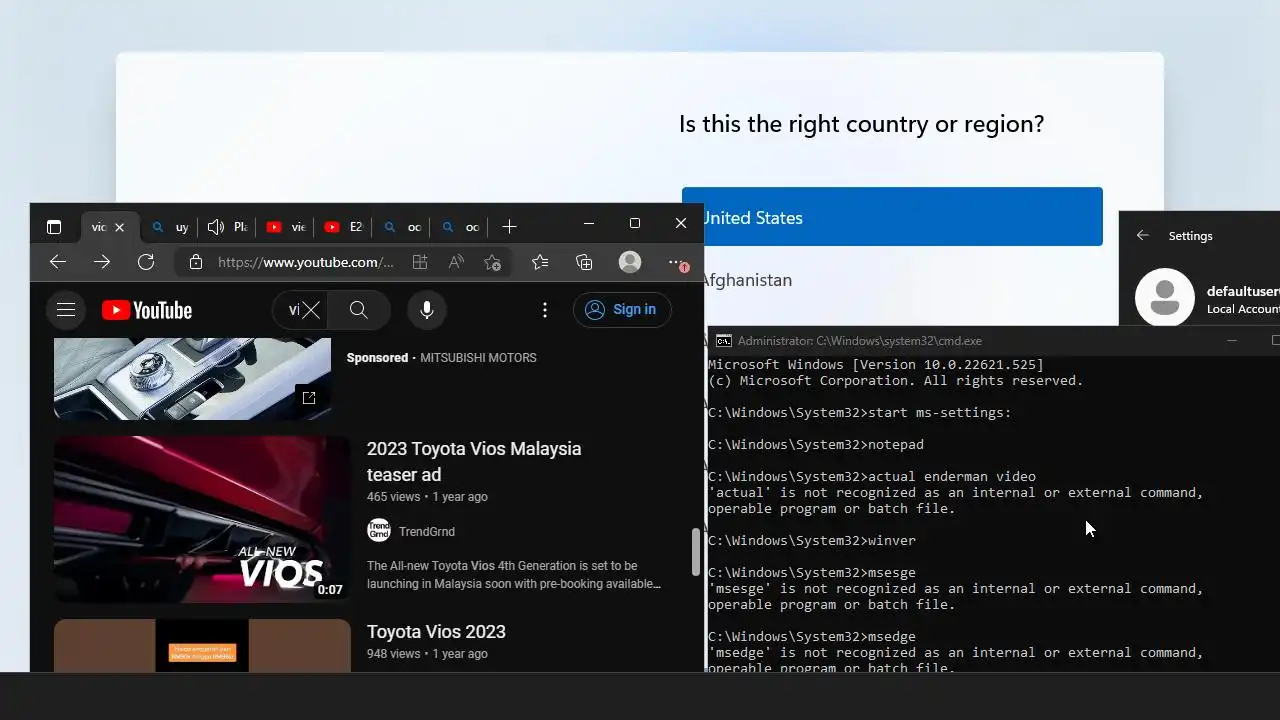Open '2023 Toyota Vios Malaysia teaser ad' title
The width and height of the screenshot is (1280, 720).
tap(474, 461)
